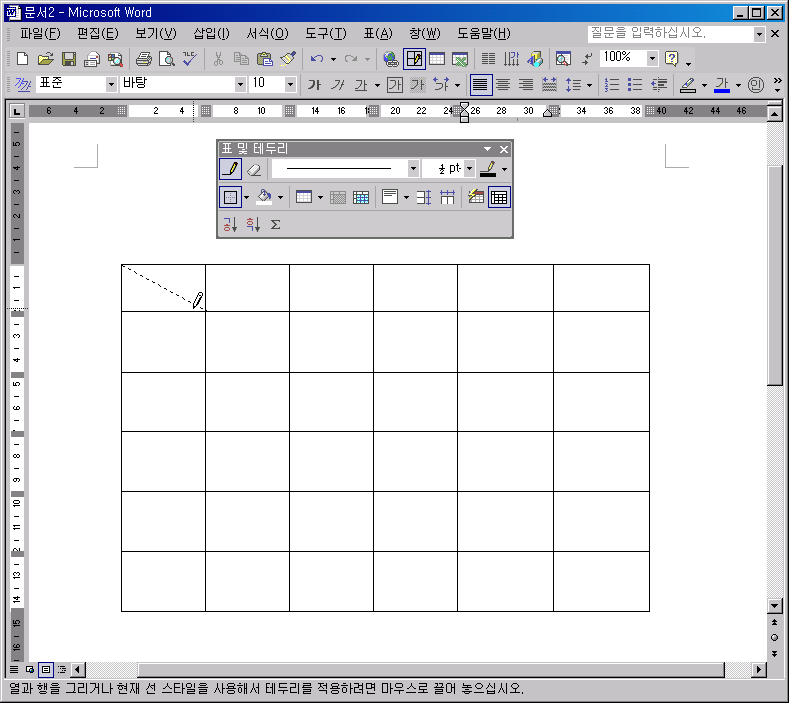Select the Draw Table pencil tool

(230, 169)
